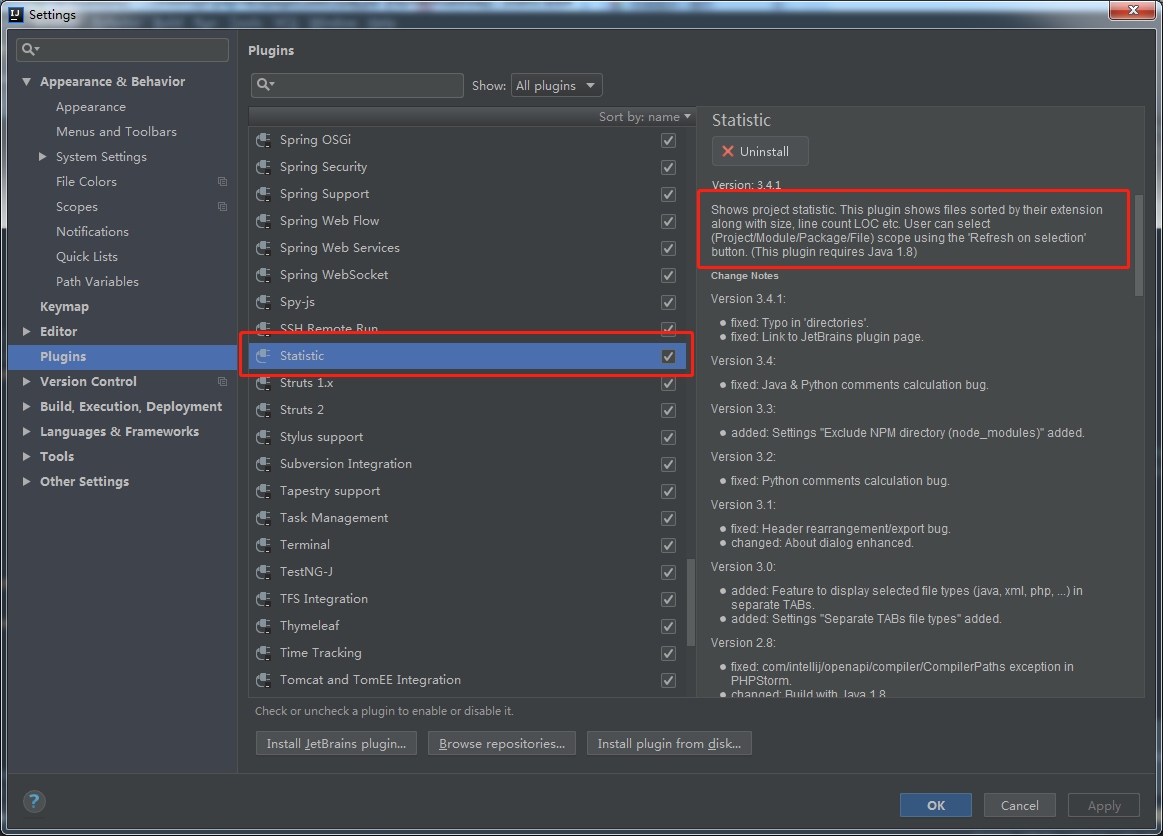Image resolution: width=1163 pixels, height=836 pixels.
Task: Open the Notifications settings page
Action: (93, 231)
